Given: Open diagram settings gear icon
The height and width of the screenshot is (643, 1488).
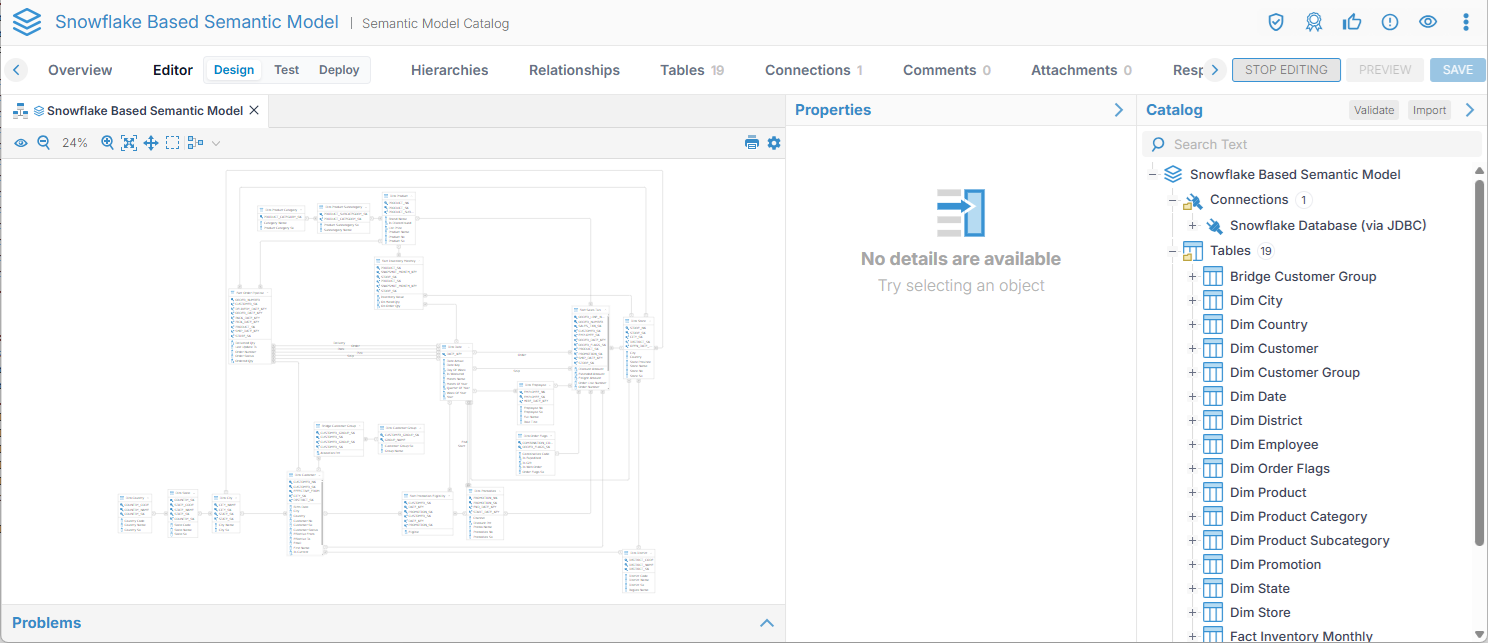Looking at the screenshot, I should click(x=774, y=143).
